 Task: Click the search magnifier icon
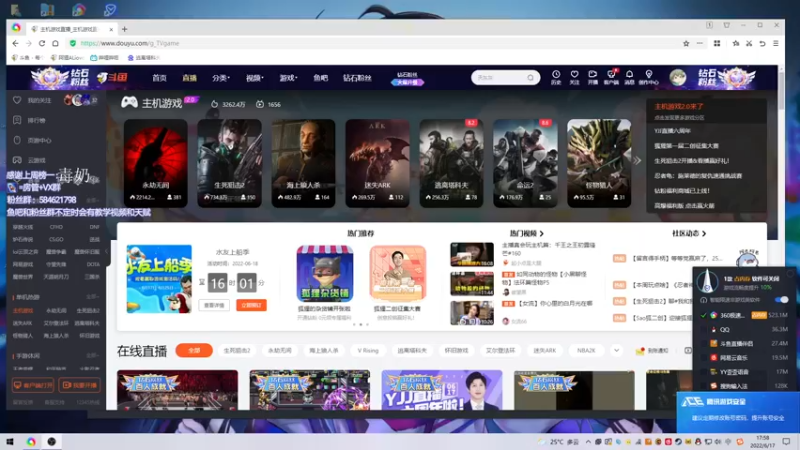click(531, 78)
